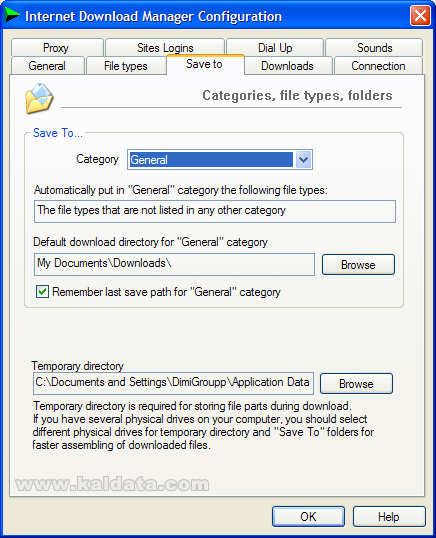Browse for the temporary directory
Image resolution: width=436 pixels, height=538 pixels.
click(x=356, y=383)
